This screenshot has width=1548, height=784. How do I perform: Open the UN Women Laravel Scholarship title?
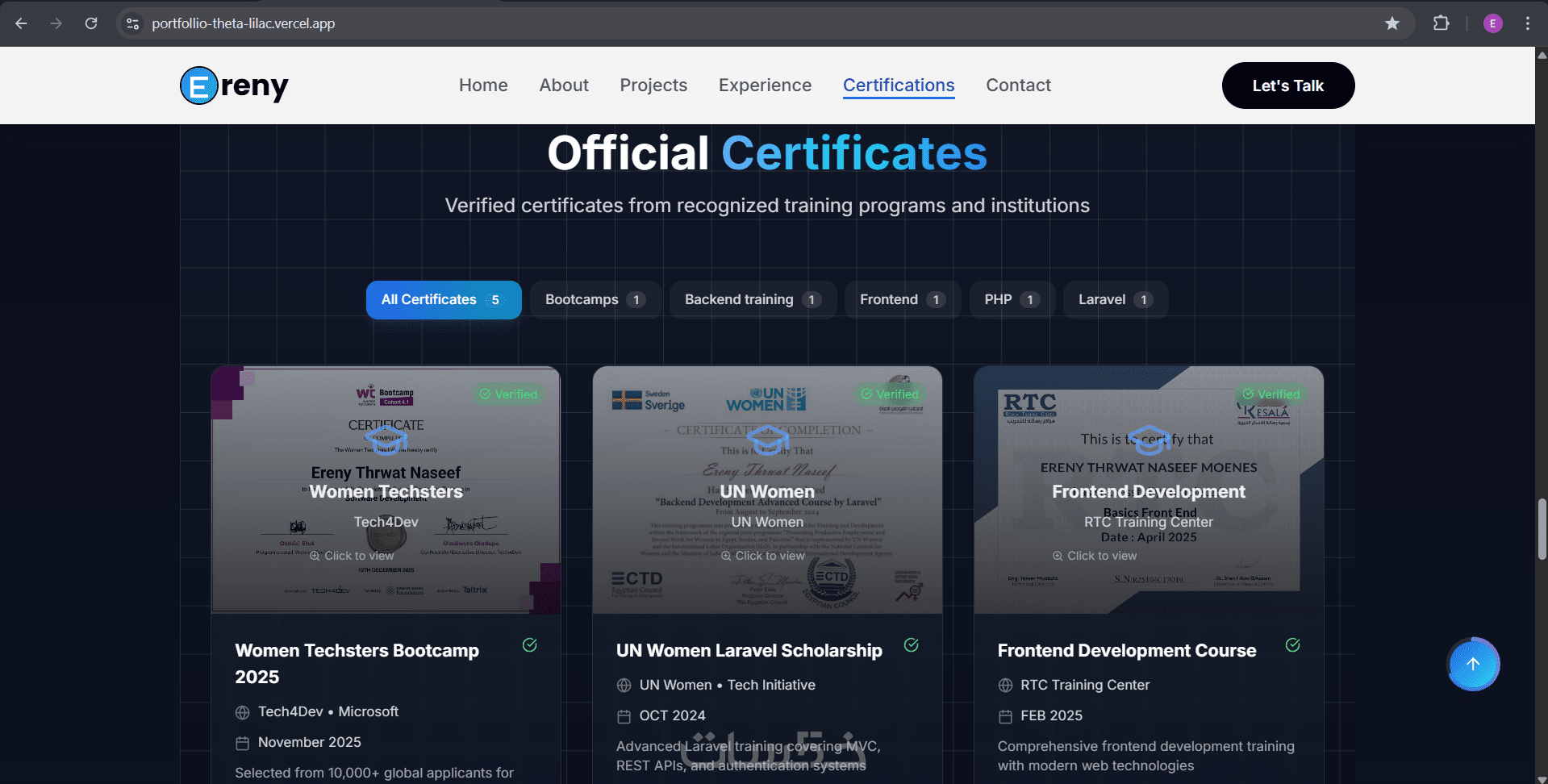click(749, 651)
